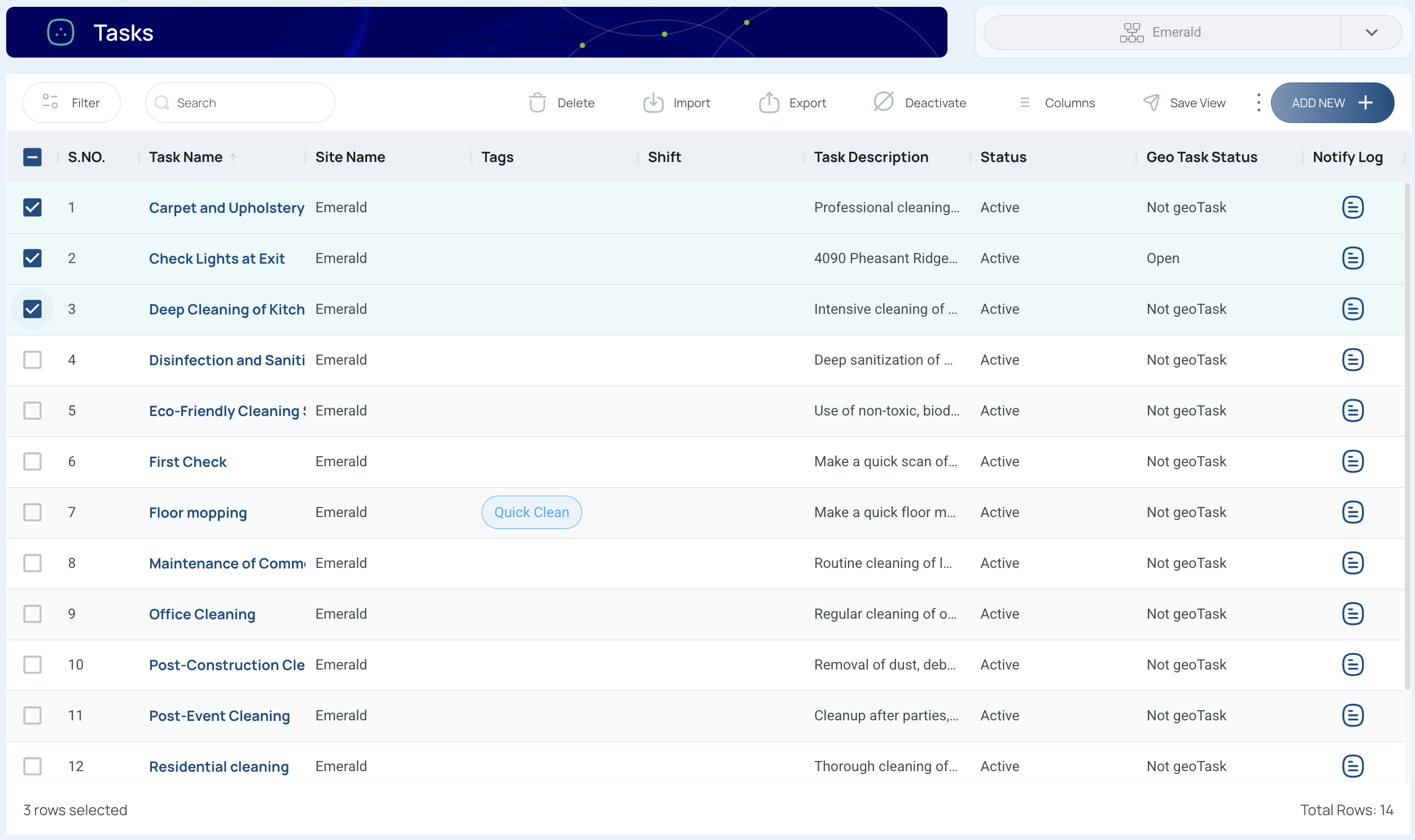Open the Disinfection and Sanitization task
1415x840 pixels.
(226, 360)
